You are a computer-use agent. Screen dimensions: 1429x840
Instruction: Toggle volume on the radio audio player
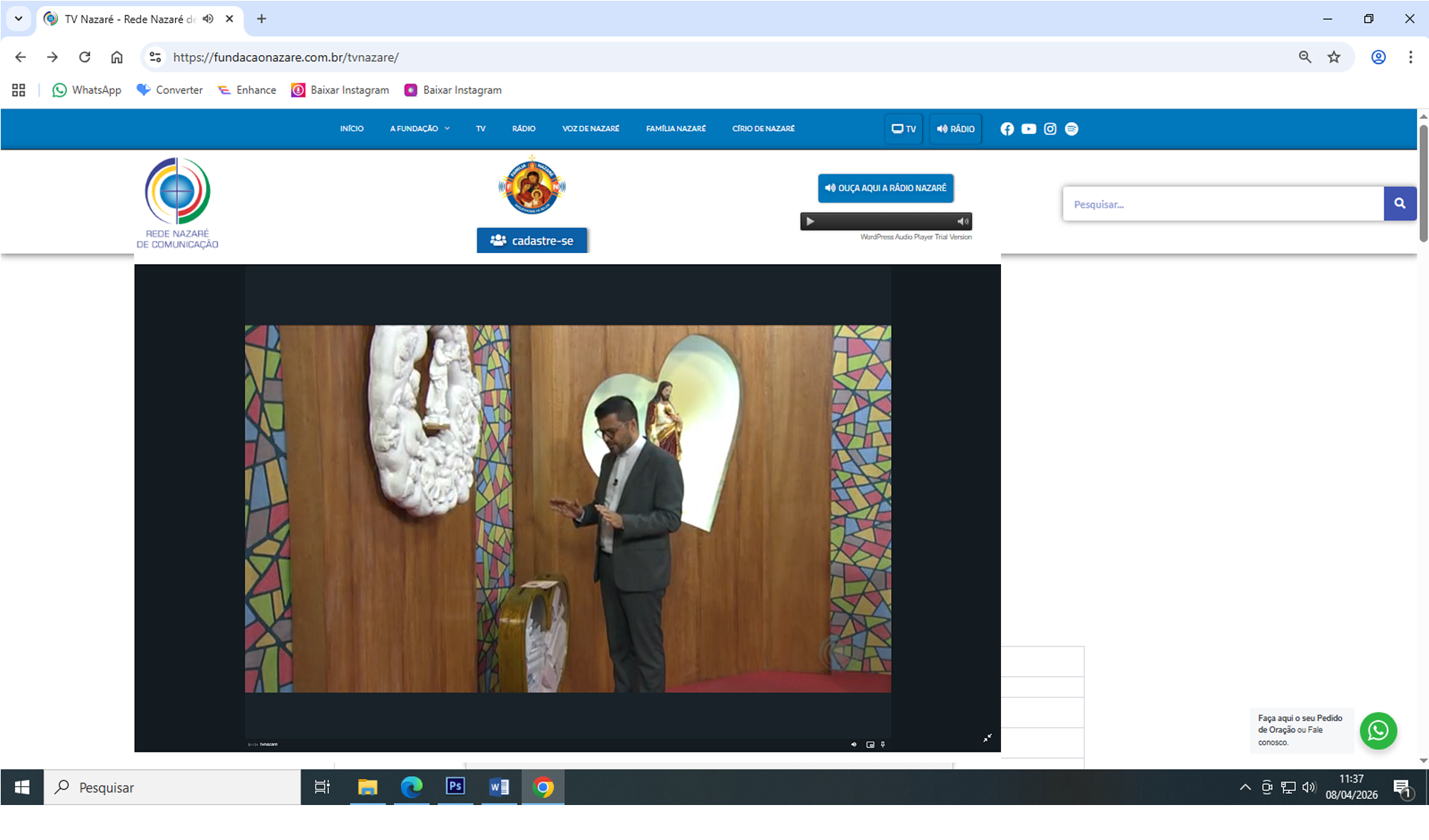[962, 221]
